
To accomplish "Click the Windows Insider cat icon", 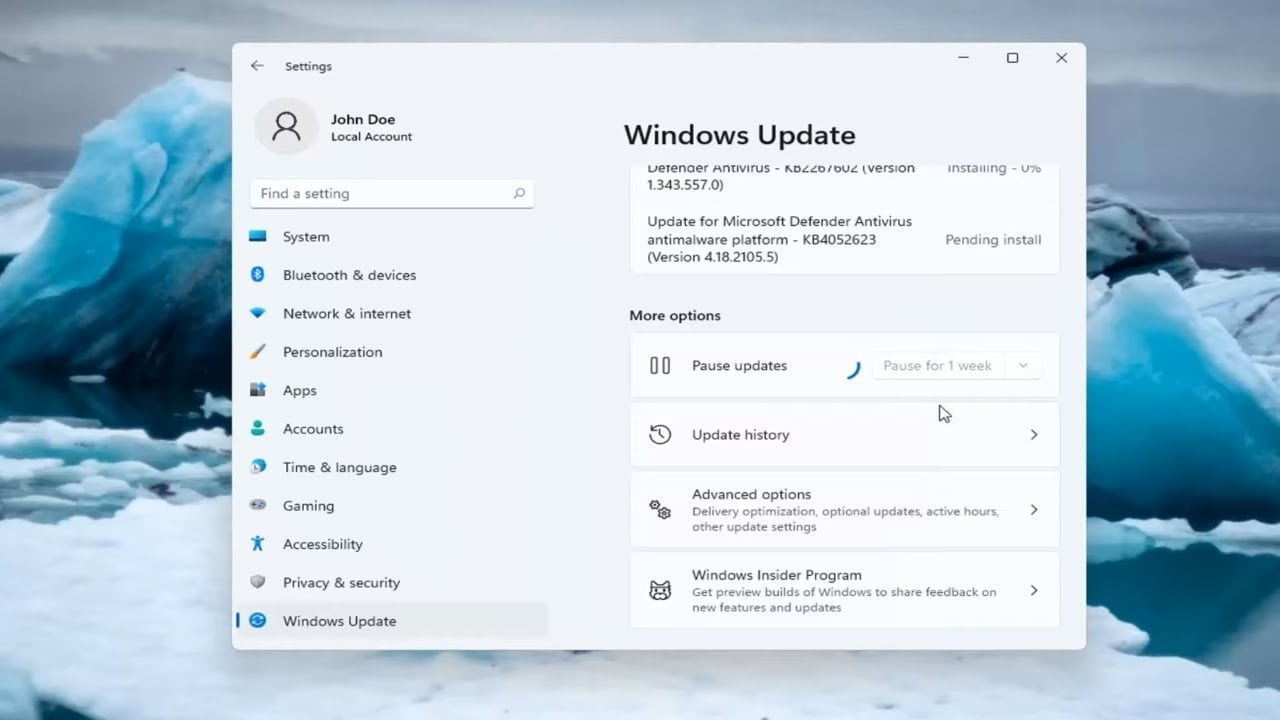I will click(x=660, y=591).
